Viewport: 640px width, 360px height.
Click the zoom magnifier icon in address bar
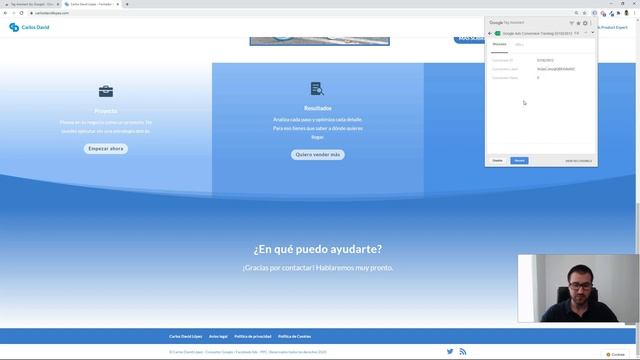pos(576,13)
